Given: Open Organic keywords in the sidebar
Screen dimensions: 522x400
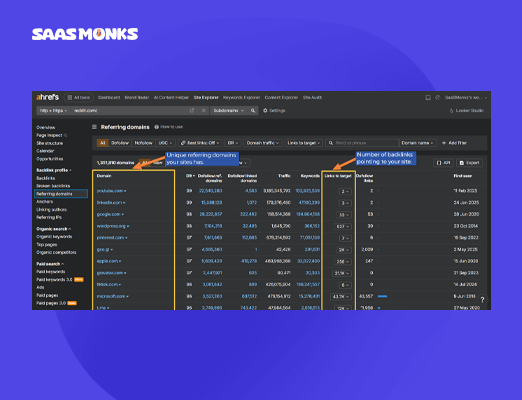Looking at the screenshot, I should pos(54,236).
